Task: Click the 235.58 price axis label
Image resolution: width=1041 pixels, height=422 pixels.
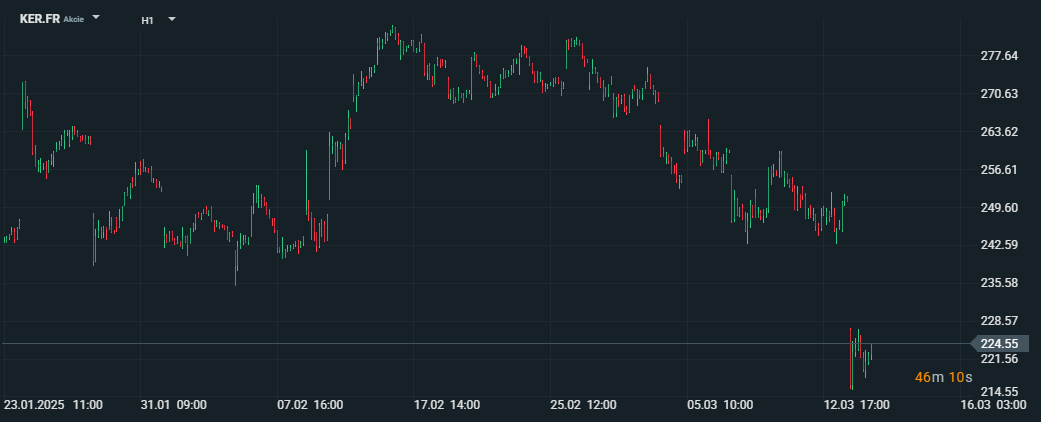Action: [x=1000, y=284]
